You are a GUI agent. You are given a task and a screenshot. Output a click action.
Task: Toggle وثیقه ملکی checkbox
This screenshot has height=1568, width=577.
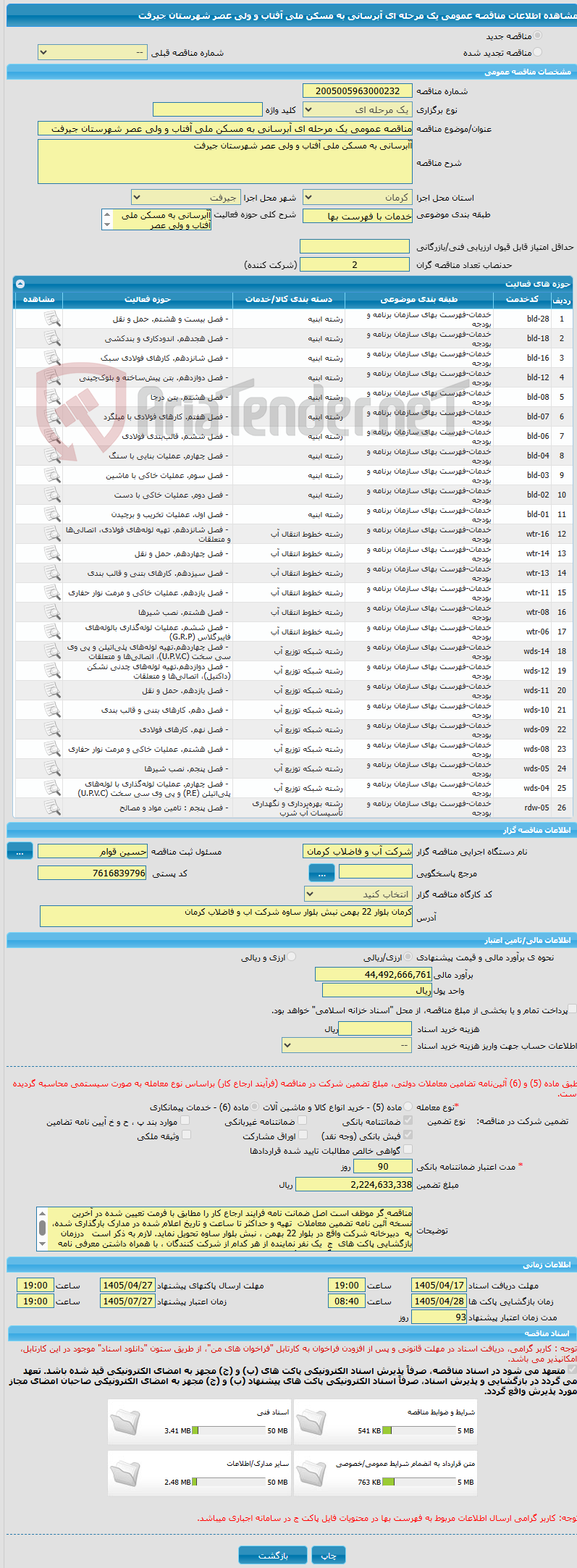[x=186, y=1135]
